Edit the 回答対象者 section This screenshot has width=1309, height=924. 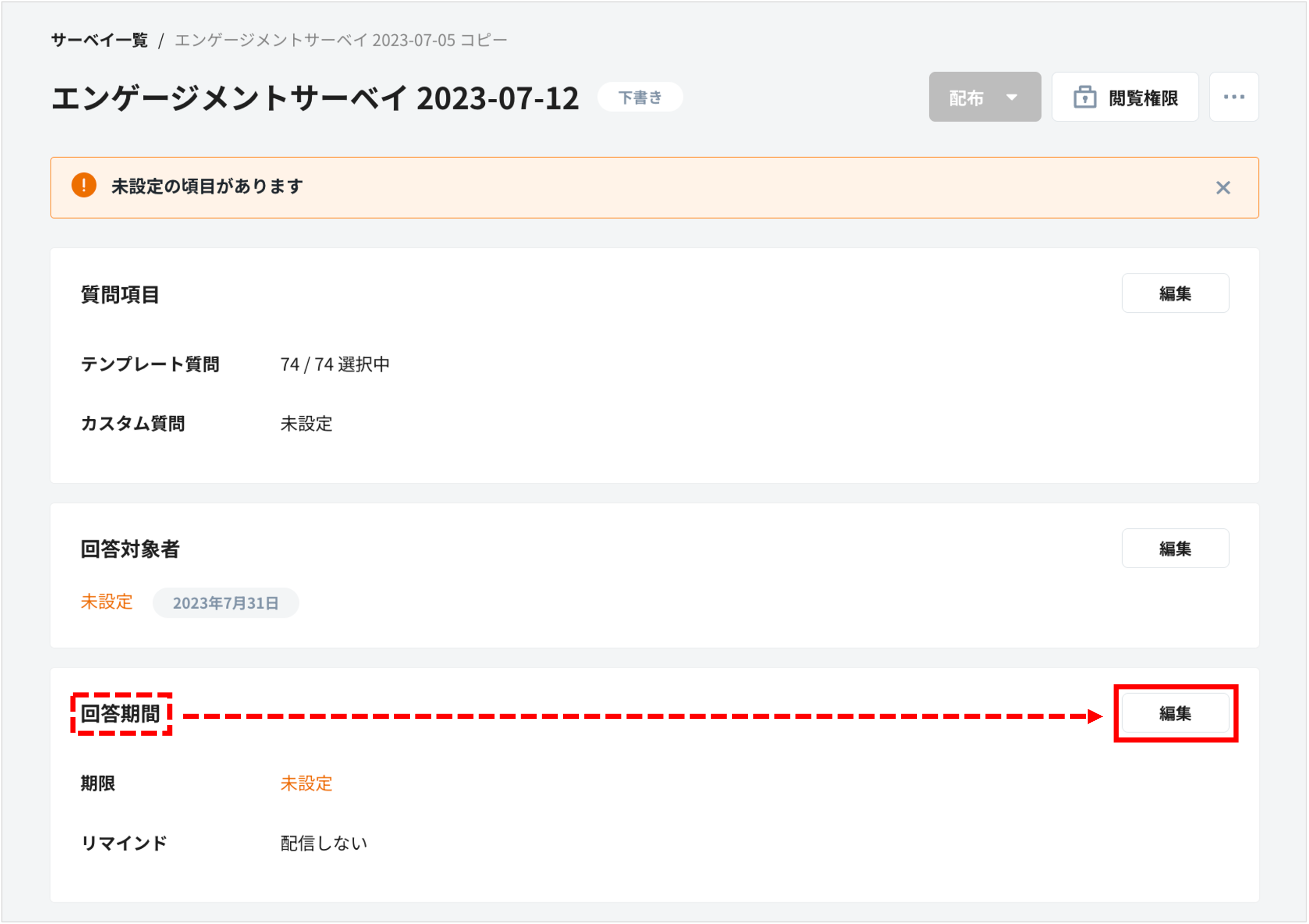[1175, 548]
